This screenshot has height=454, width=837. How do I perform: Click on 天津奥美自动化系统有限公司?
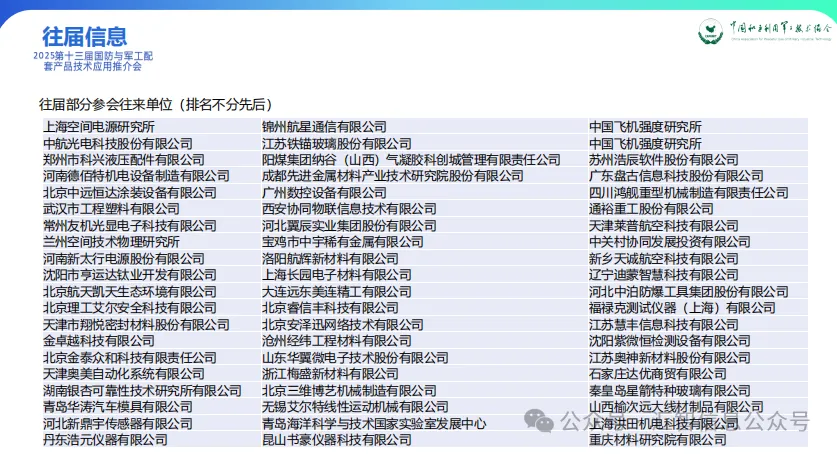pos(124,374)
